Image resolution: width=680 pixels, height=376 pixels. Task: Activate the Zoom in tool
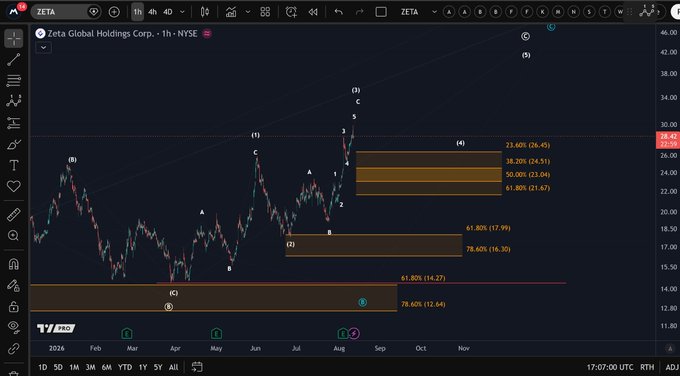[x=13, y=235]
